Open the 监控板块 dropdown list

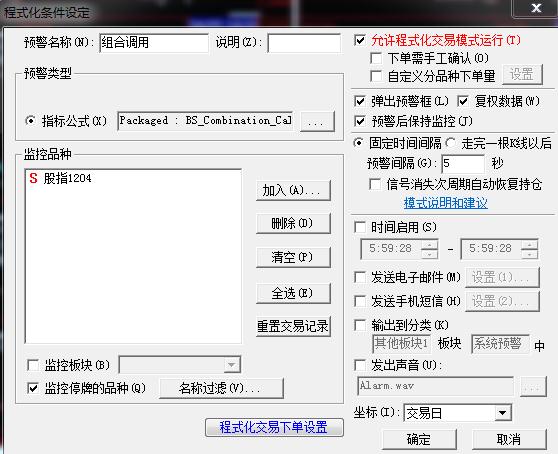click(x=180, y=365)
